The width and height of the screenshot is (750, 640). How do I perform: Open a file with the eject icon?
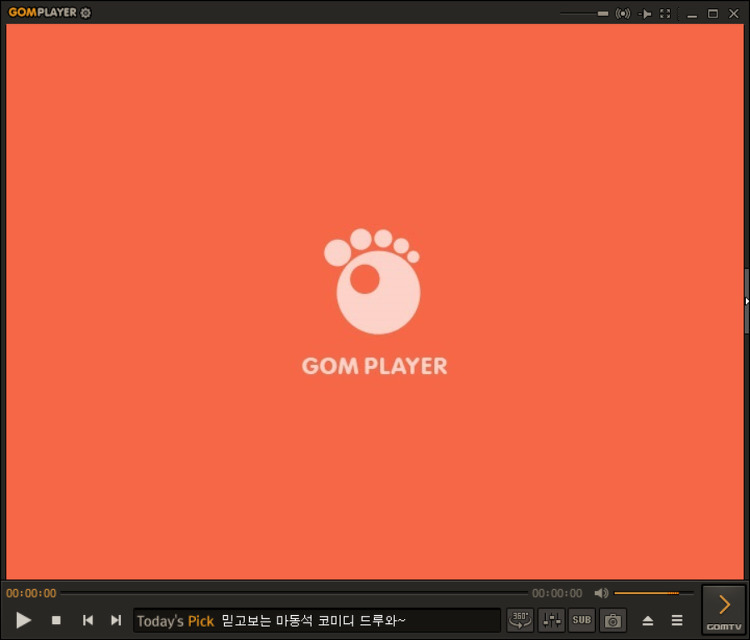pos(648,621)
